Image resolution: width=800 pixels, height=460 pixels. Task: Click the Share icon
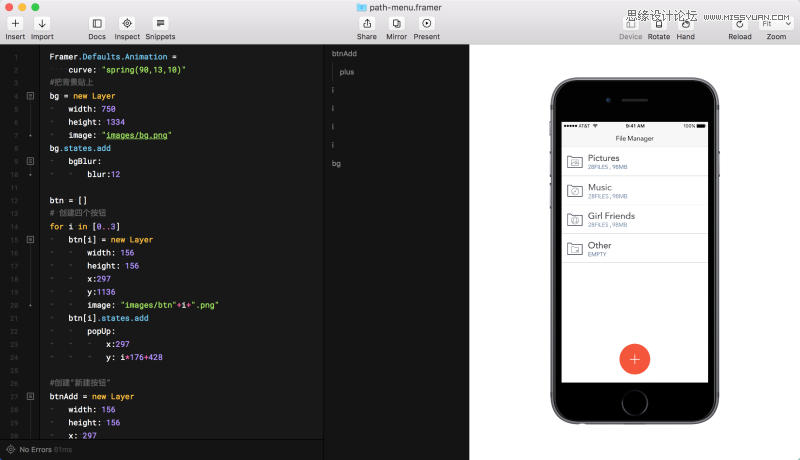click(367, 23)
